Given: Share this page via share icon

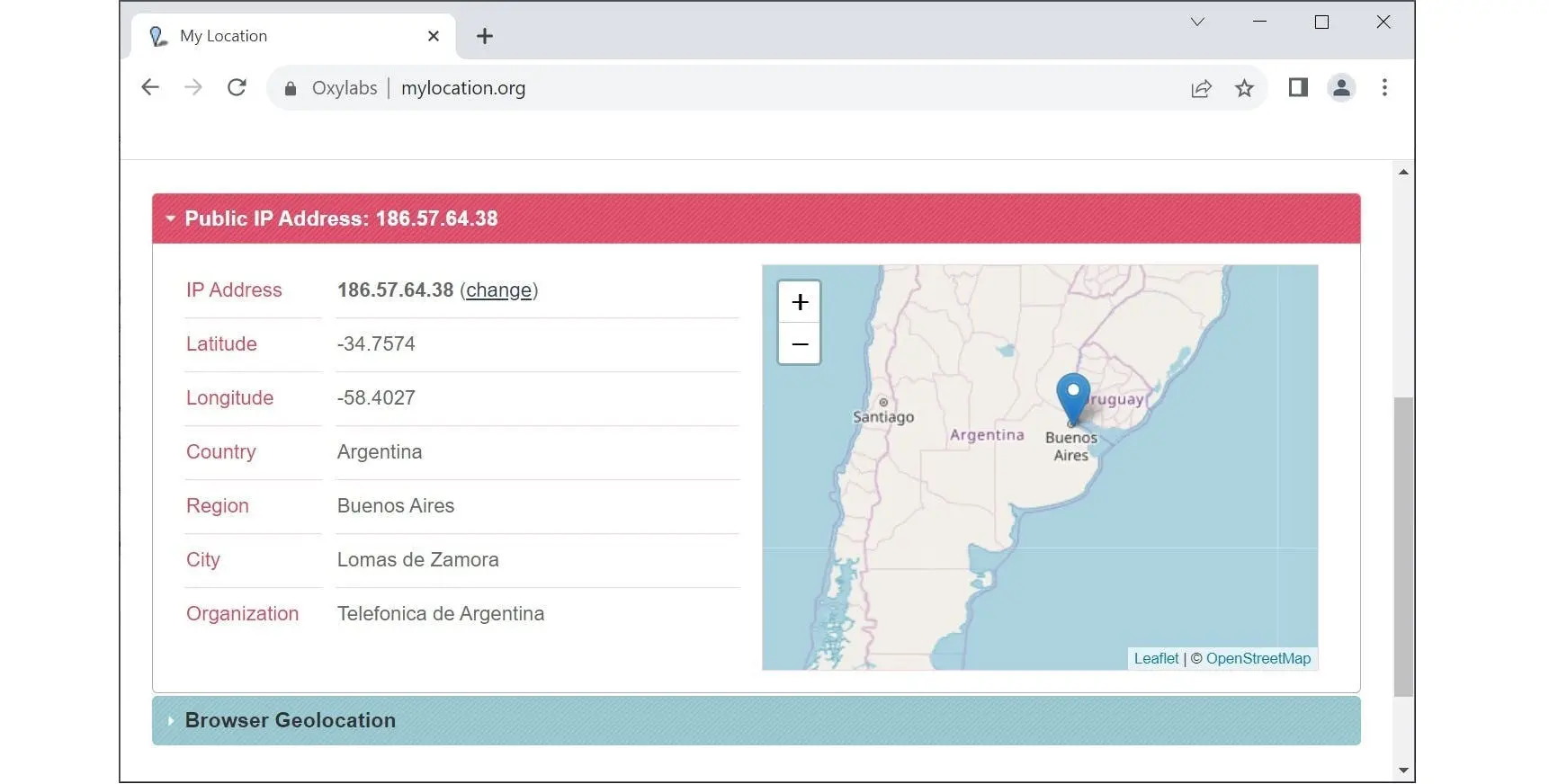Looking at the screenshot, I should point(1201,88).
